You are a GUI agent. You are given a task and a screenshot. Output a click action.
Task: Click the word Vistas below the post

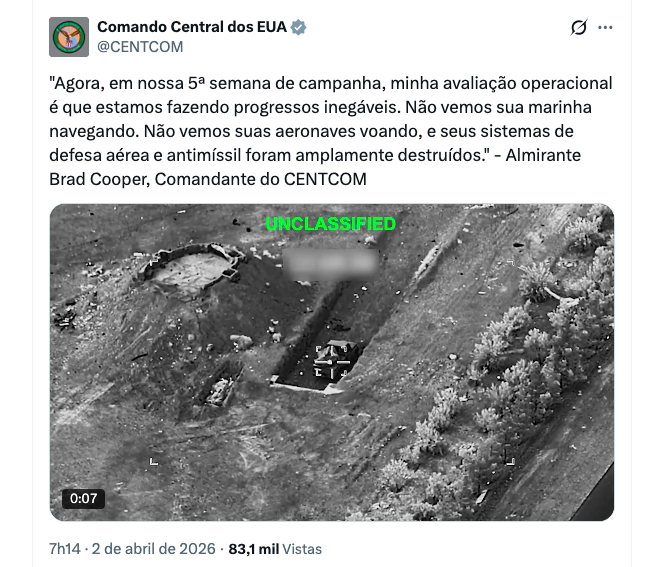[302, 549]
